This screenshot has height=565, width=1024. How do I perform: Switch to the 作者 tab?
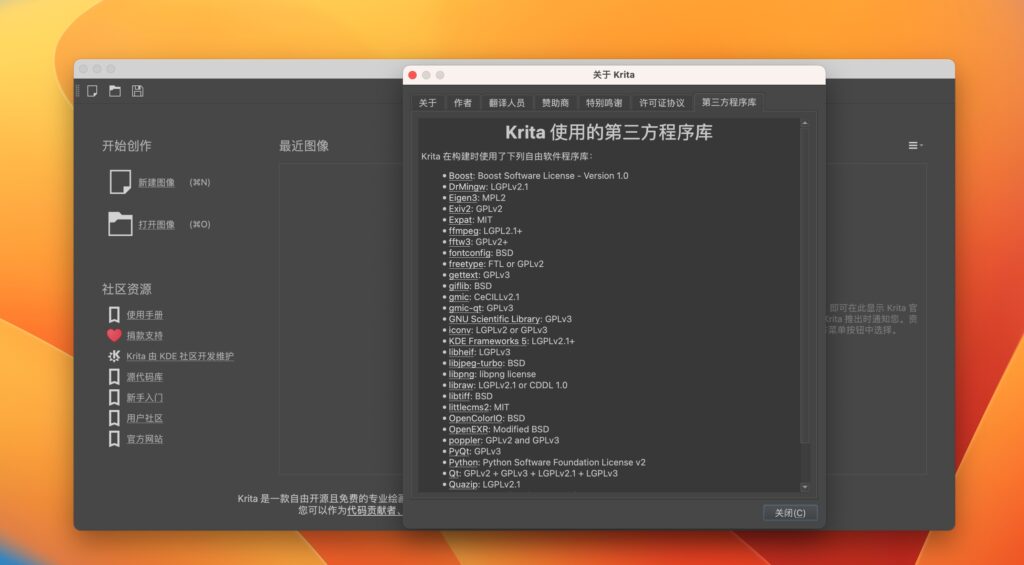point(462,103)
